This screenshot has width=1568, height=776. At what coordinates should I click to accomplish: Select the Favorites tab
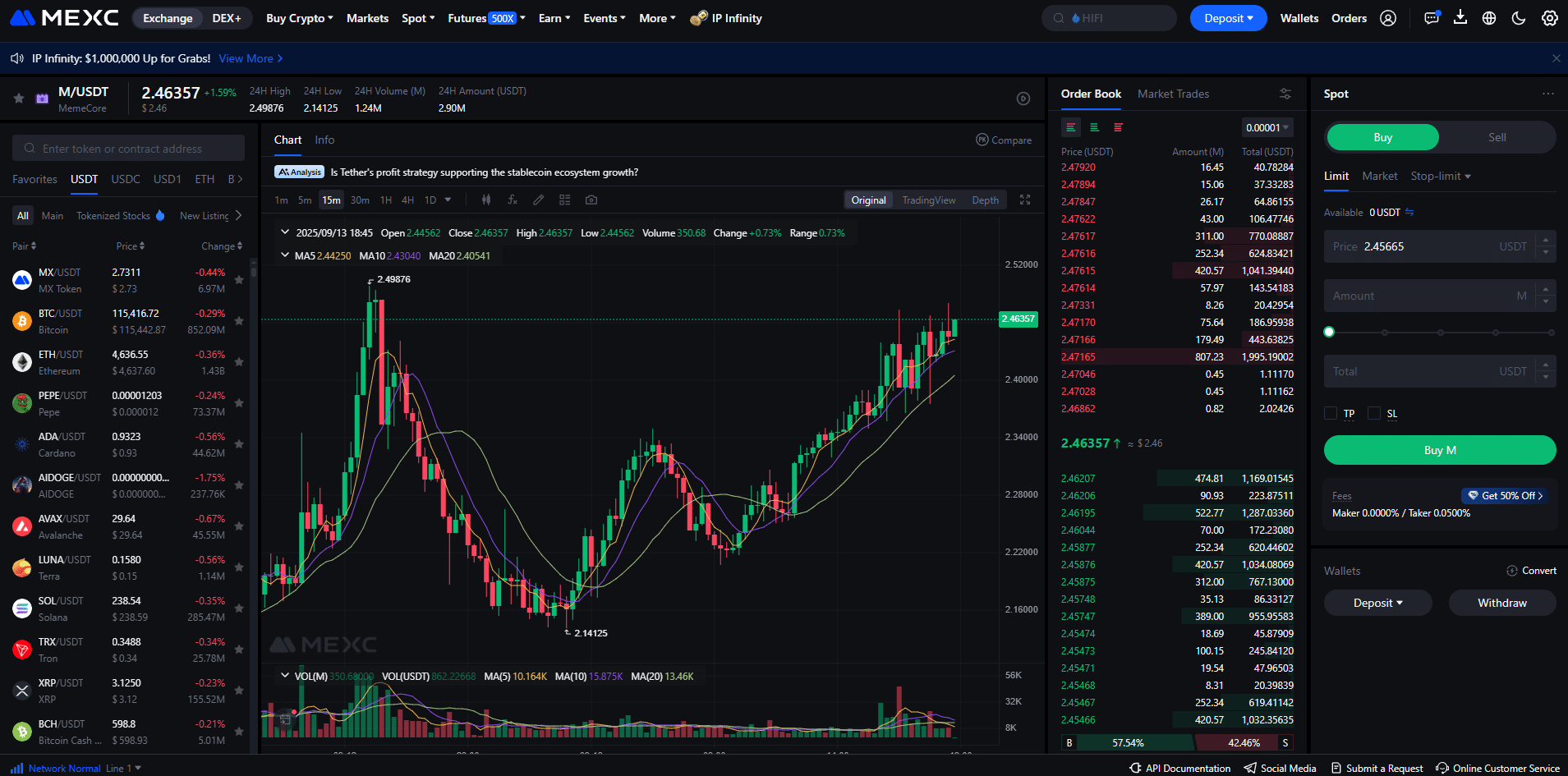tap(34, 179)
